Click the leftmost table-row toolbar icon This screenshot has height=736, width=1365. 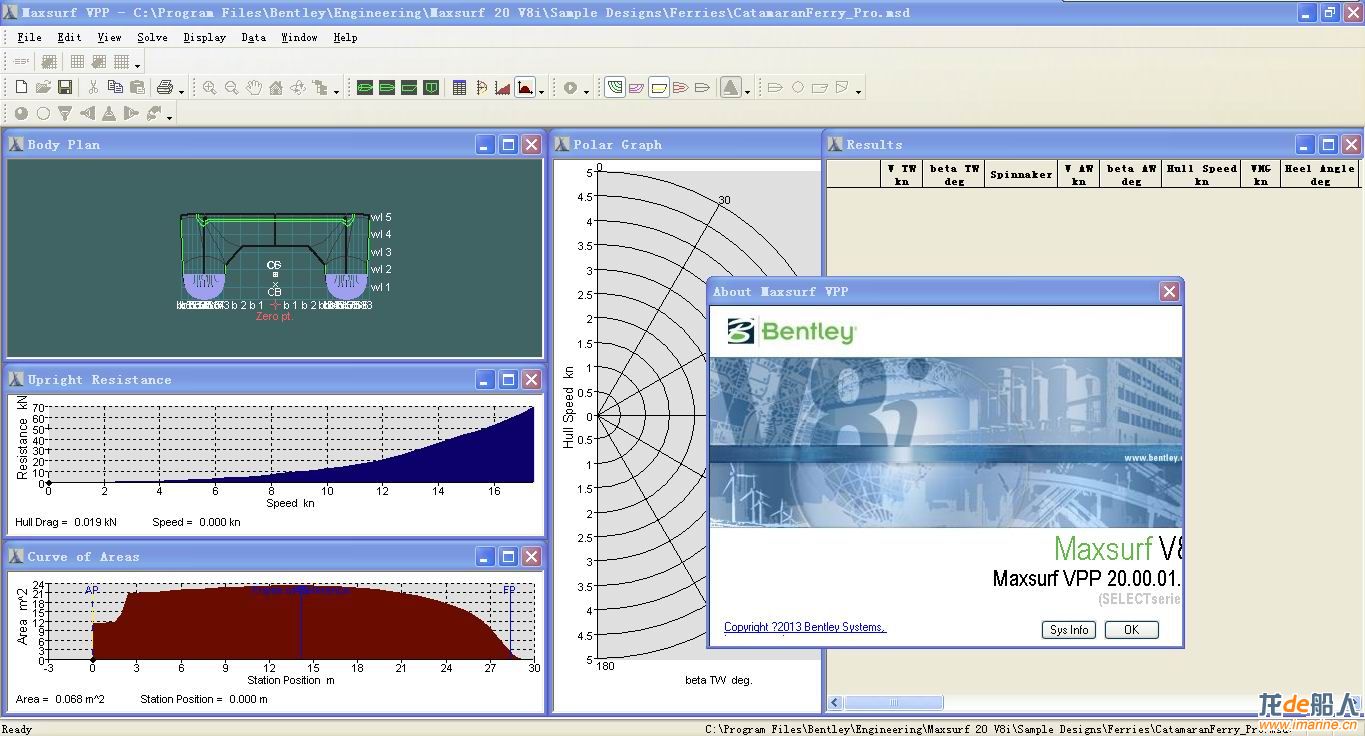pyautogui.click(x=21, y=62)
